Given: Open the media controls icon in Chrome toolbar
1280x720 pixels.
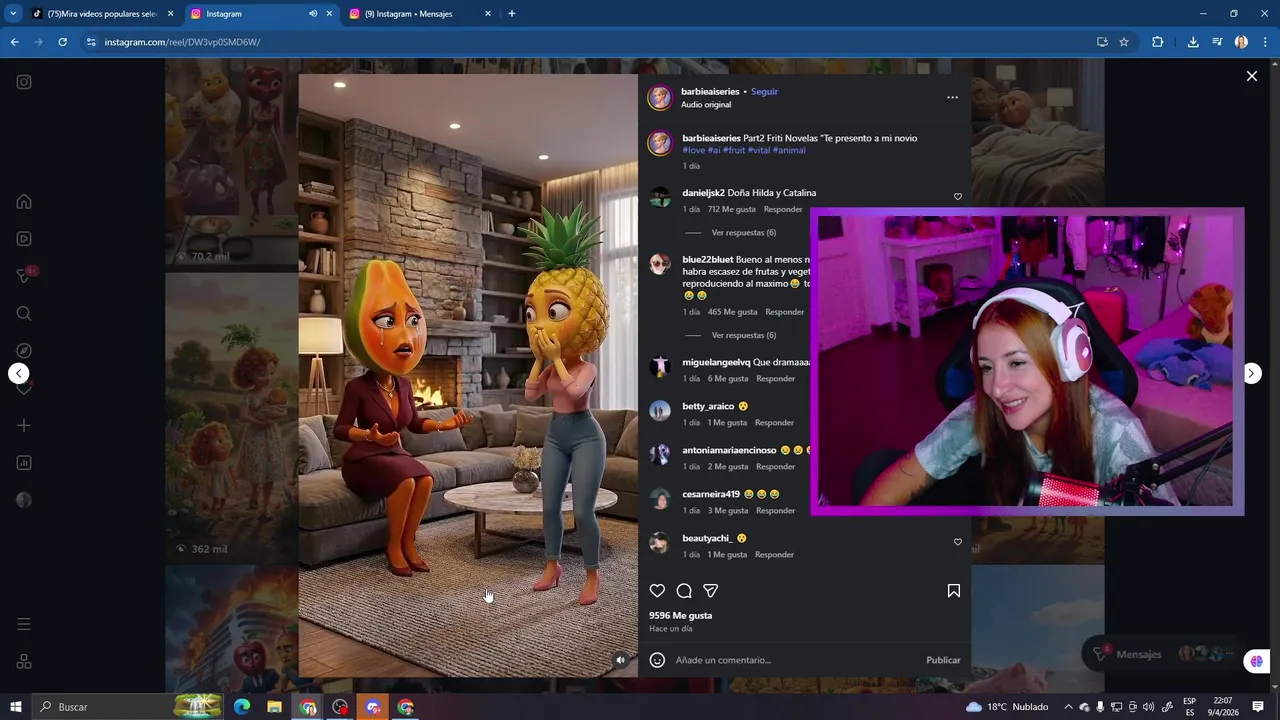Looking at the screenshot, I should [x=1217, y=42].
